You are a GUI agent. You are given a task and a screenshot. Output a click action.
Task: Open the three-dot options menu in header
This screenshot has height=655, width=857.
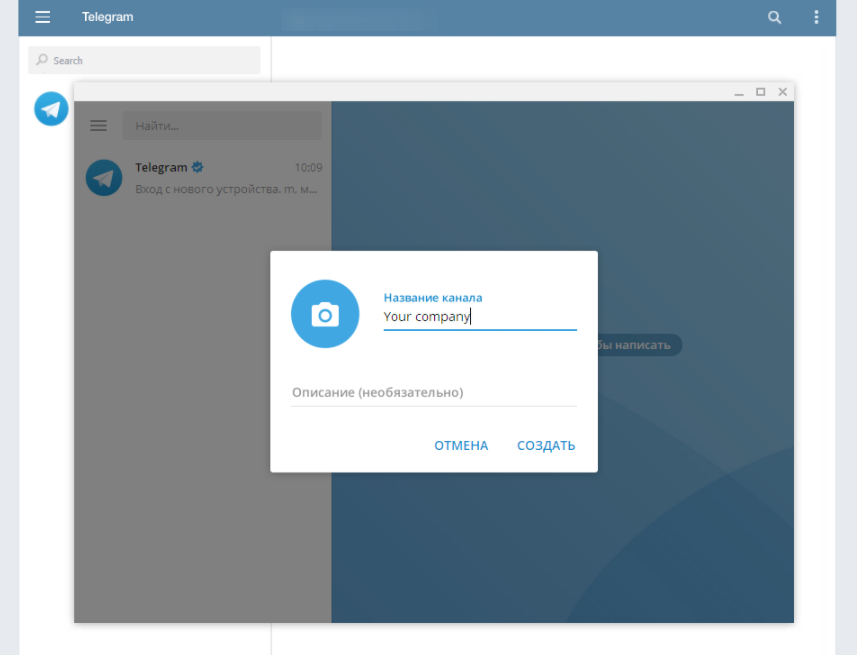click(816, 17)
